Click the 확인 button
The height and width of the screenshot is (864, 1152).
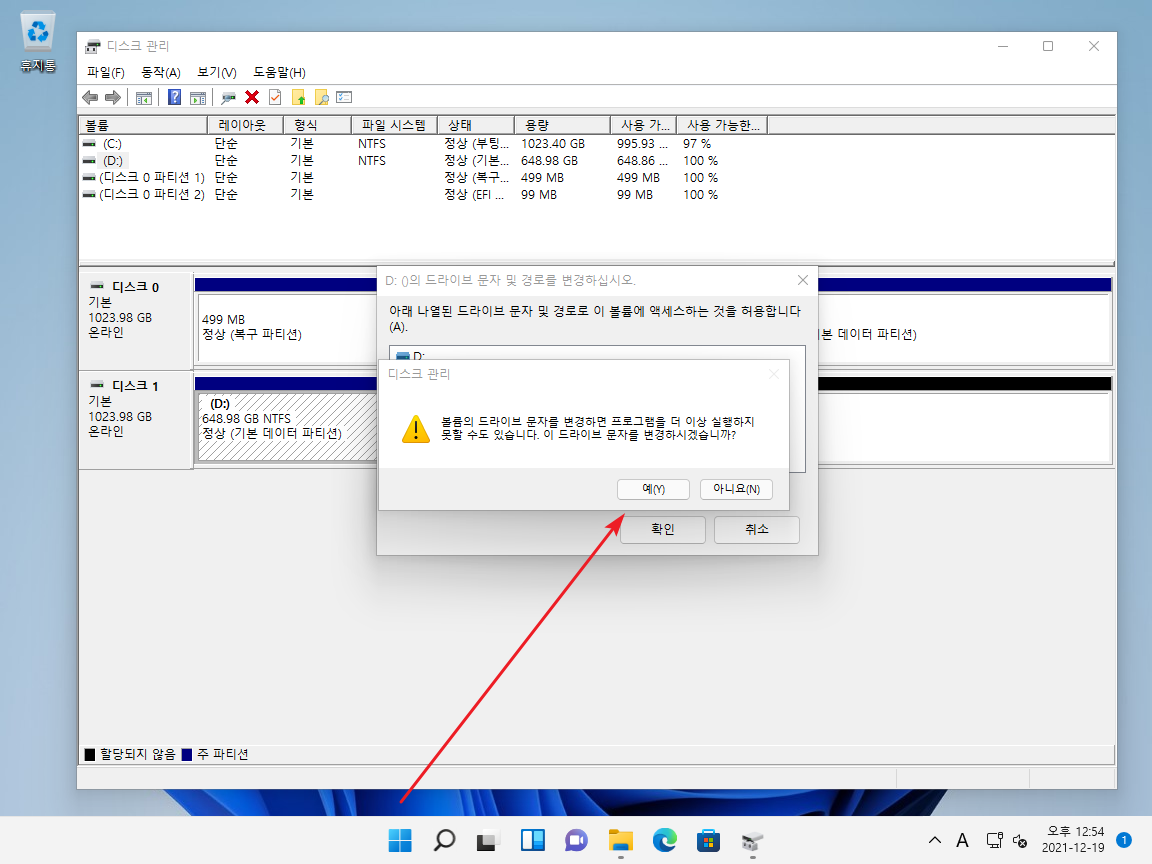[x=663, y=529]
